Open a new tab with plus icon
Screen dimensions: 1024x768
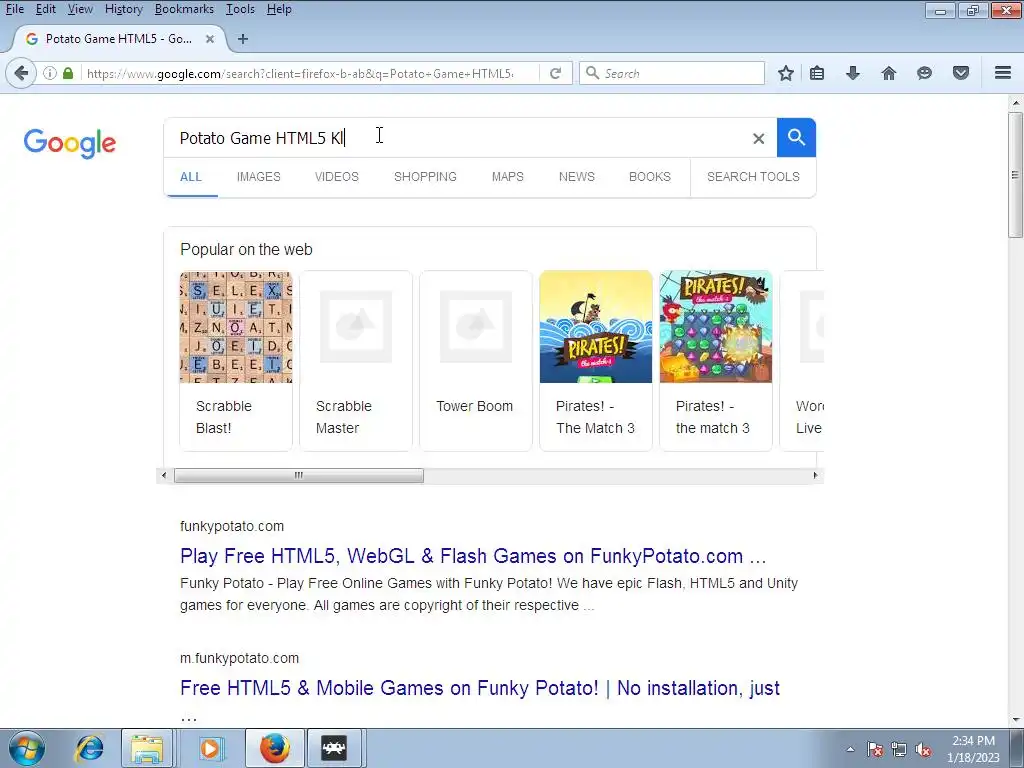243,39
